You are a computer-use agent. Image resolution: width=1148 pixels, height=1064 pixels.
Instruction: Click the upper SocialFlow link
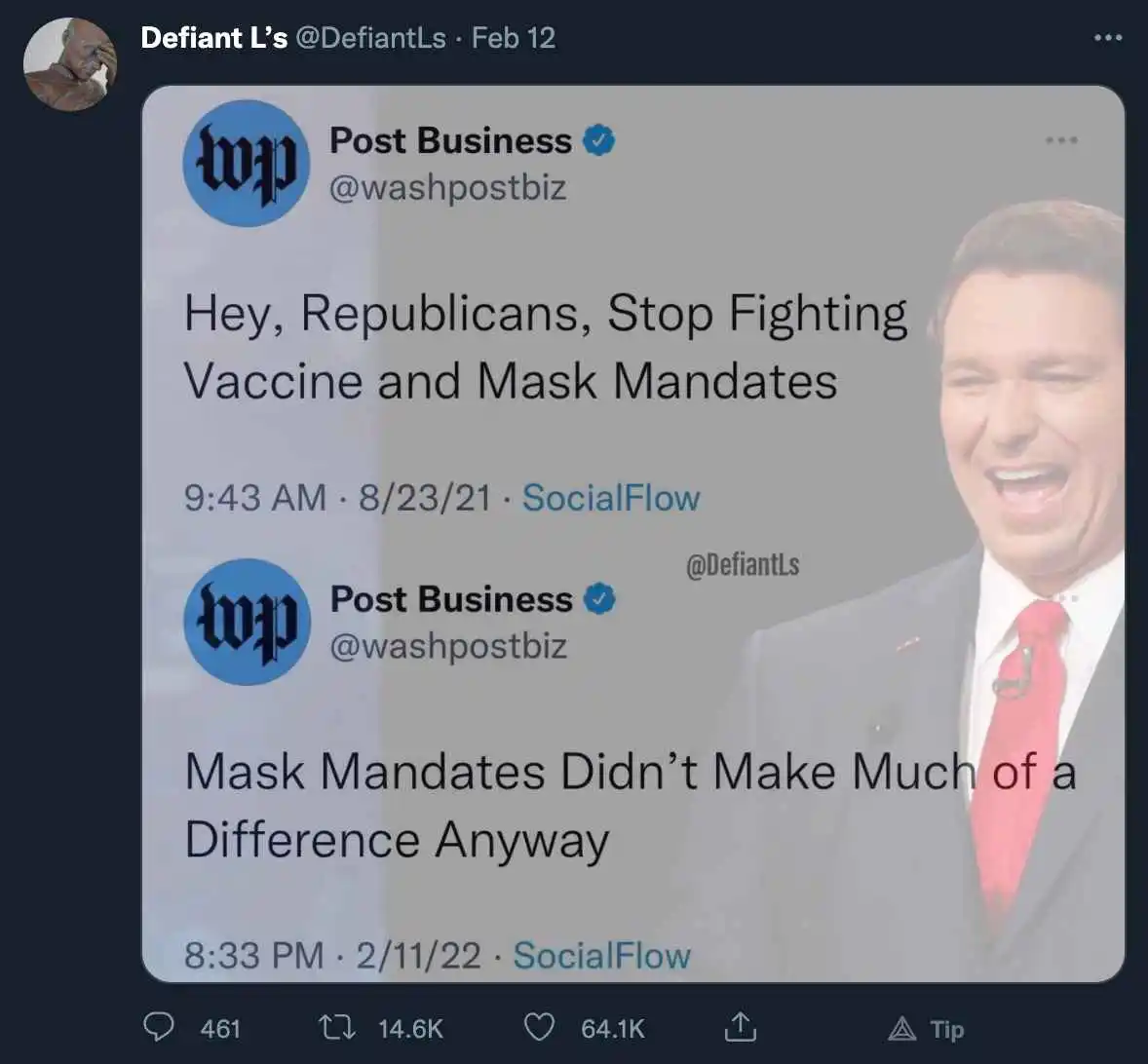point(611,498)
